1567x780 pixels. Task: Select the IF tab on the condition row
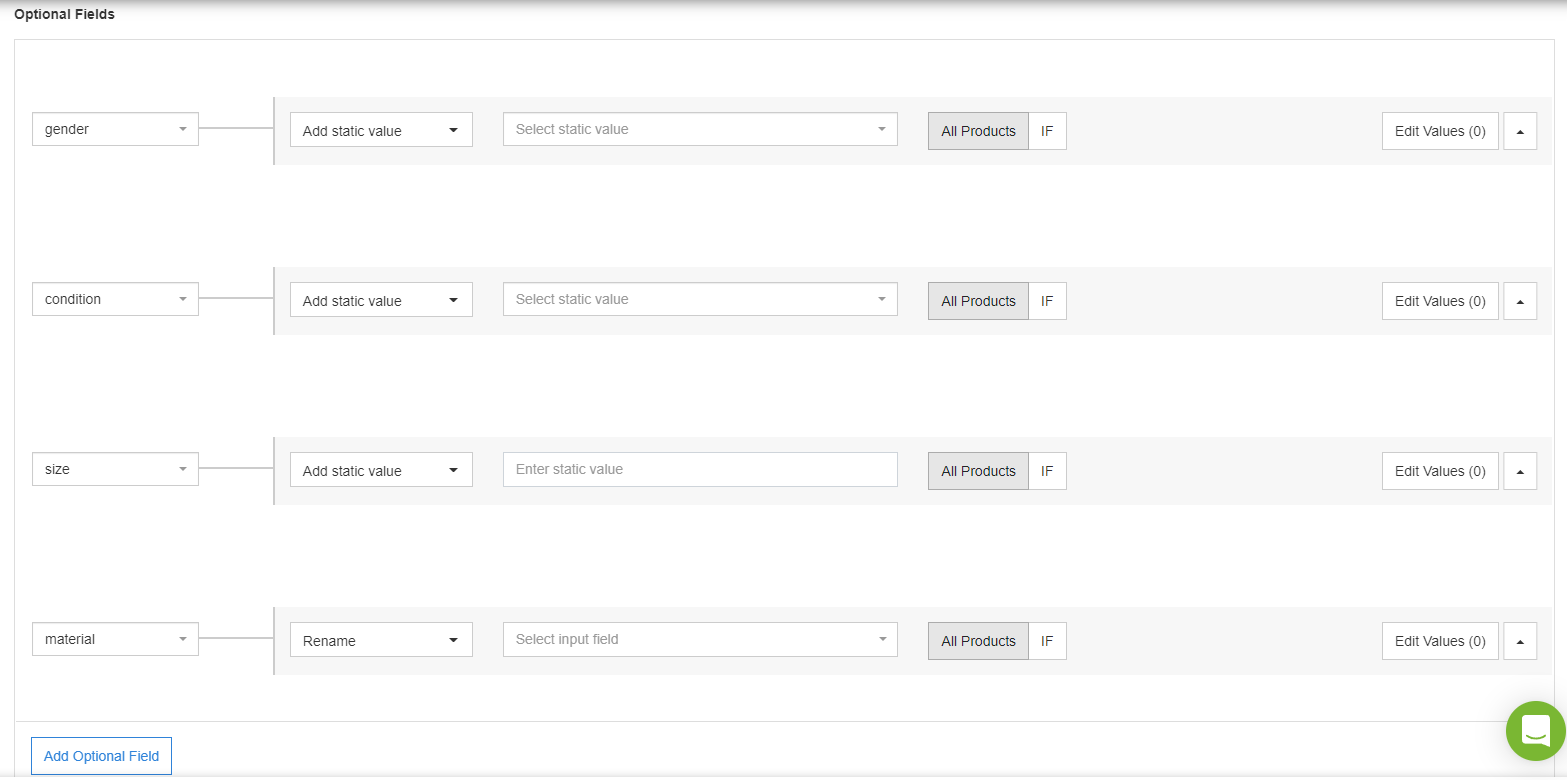coord(1047,300)
